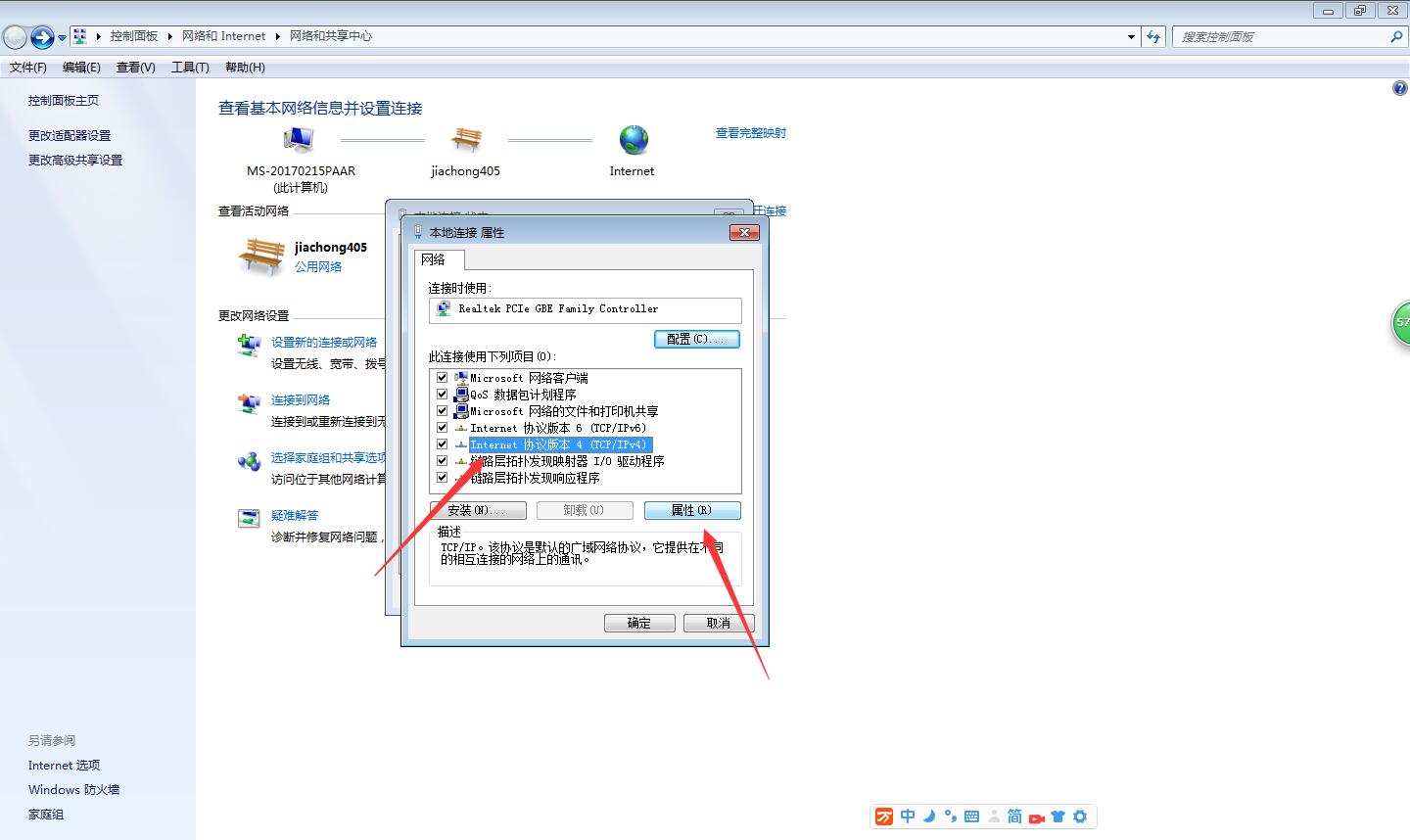This screenshot has height=840, width=1410.
Task: Open the 公用网络 network type link
Action: [x=318, y=266]
